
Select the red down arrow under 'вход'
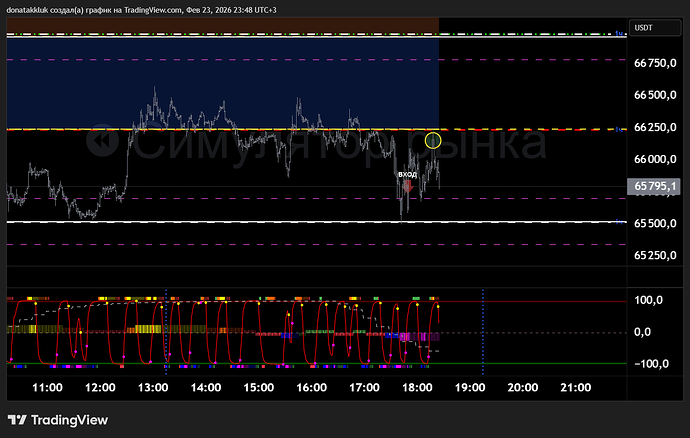click(408, 186)
